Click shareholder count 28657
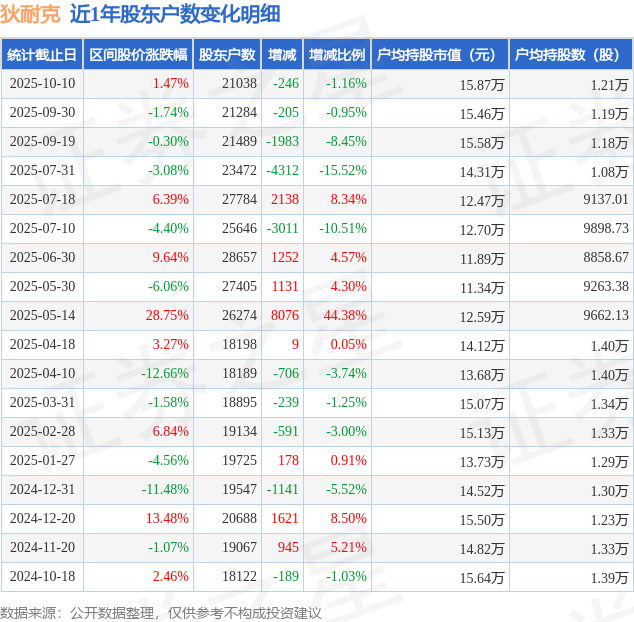The height and width of the screenshot is (622, 634). 239,258
